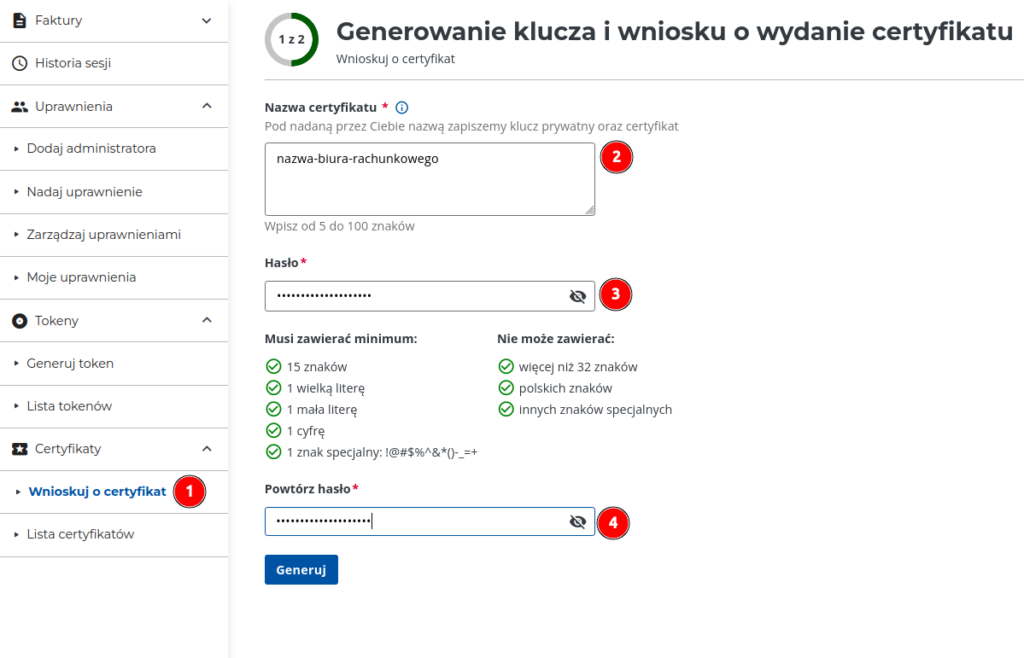1024x658 pixels.
Task: Show password in the Hasło field
Action: pos(577,296)
